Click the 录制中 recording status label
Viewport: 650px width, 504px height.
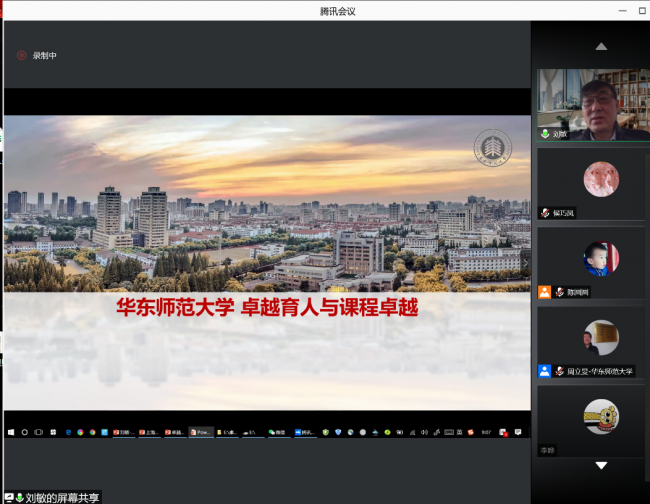click(45, 55)
